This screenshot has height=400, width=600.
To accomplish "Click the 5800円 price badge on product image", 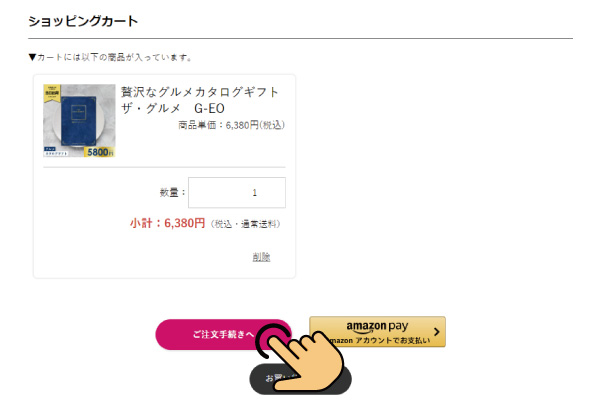I will pos(99,152).
